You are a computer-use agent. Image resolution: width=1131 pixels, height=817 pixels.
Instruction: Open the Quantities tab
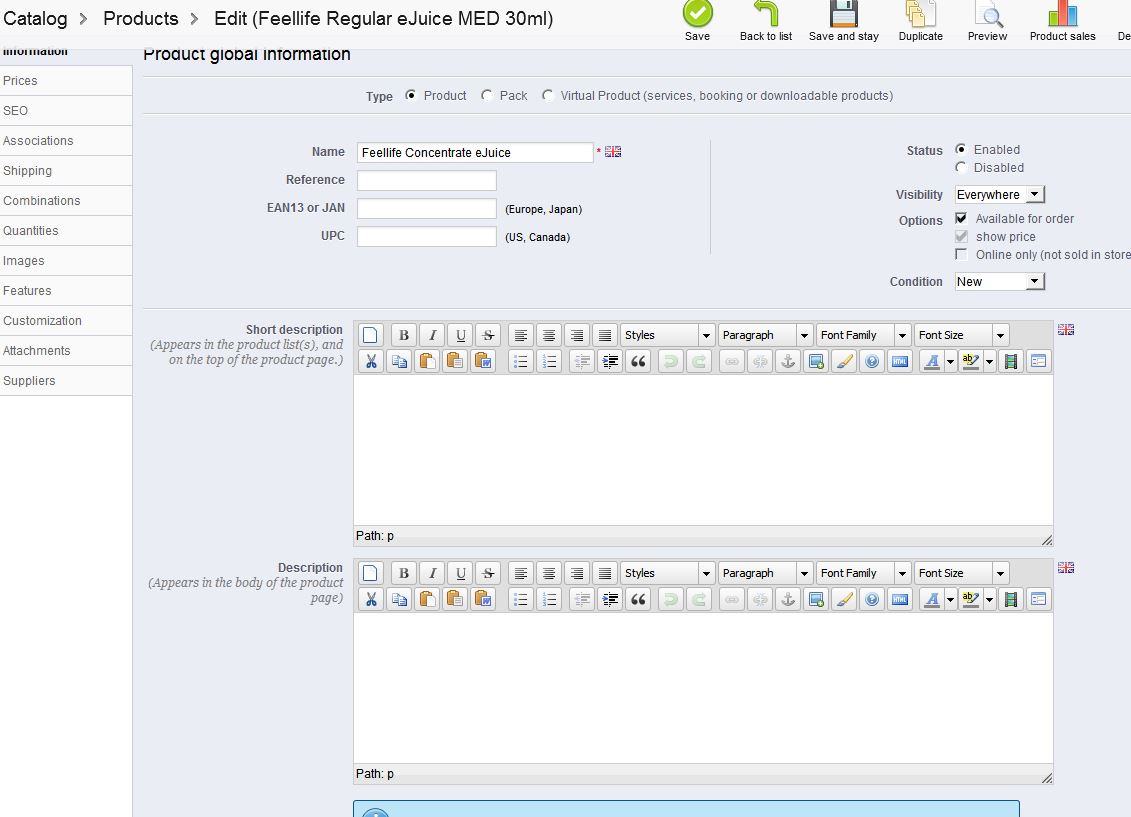tap(66, 231)
